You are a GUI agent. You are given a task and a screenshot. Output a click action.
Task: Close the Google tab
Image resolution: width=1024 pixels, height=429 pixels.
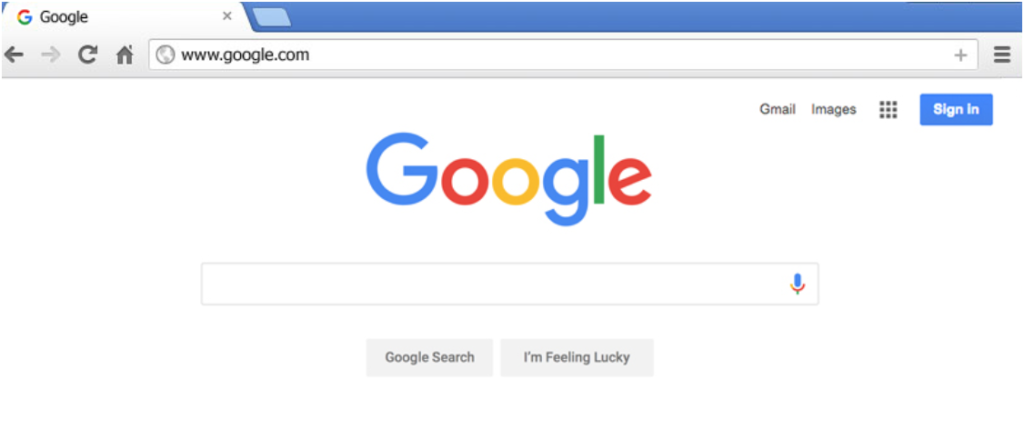click(x=227, y=16)
